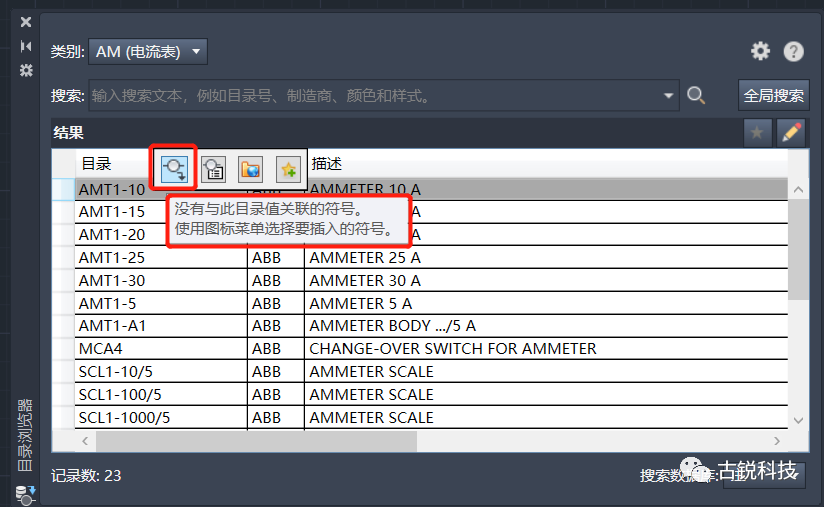Click the insert symbol icon in popup toolbar
Screen dimensions: 824x507
pyautogui.click(x=174, y=169)
